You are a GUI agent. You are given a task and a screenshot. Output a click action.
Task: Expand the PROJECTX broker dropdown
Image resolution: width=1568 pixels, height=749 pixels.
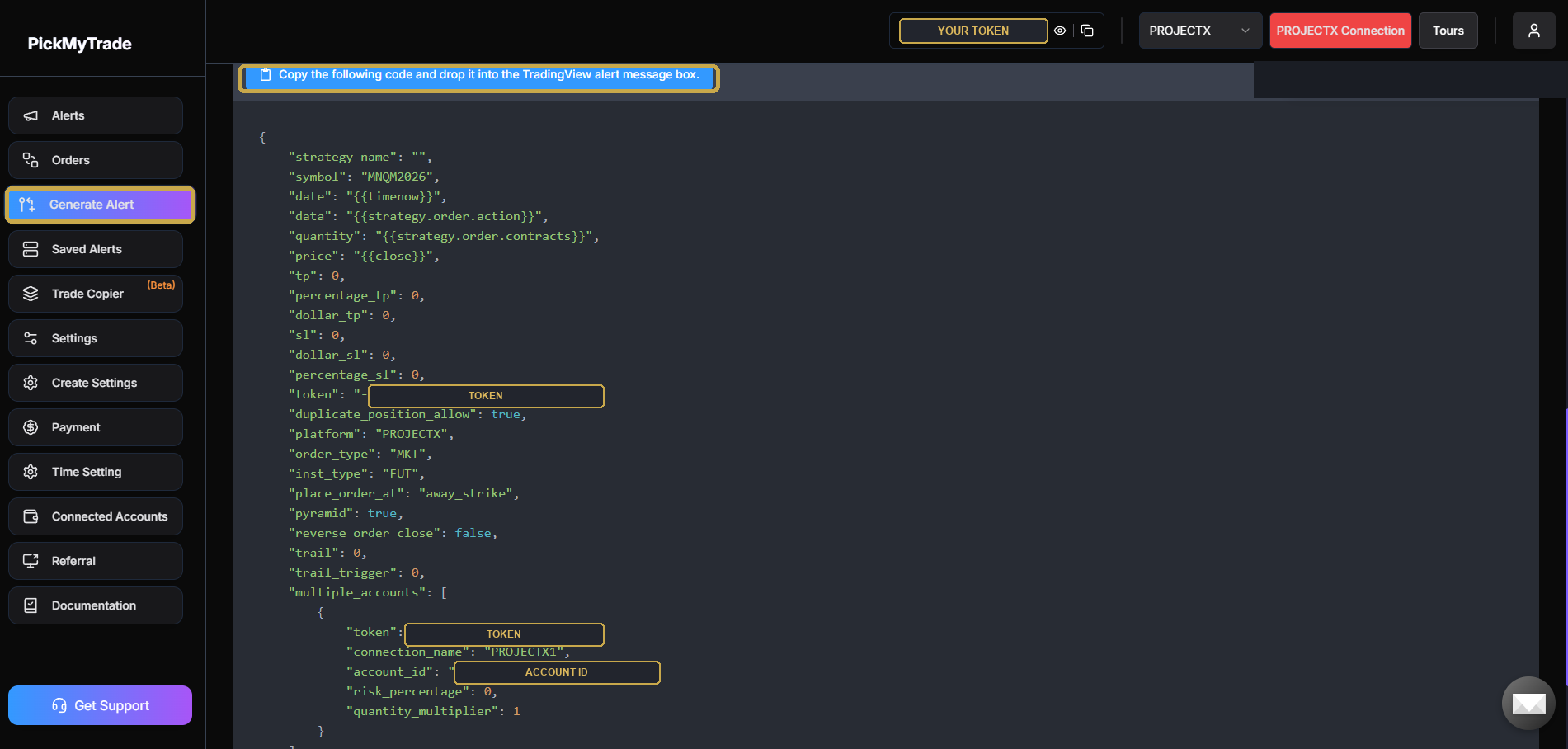[1200, 31]
